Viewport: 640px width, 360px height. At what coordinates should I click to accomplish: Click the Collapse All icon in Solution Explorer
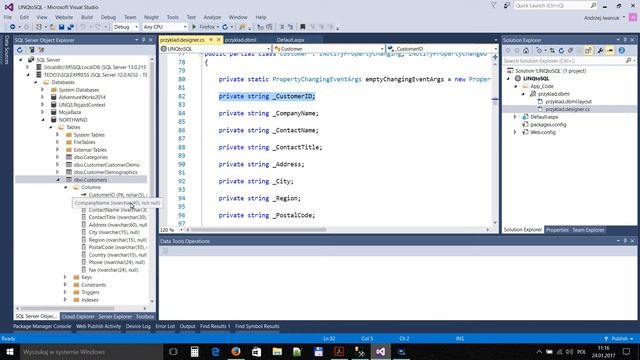coord(571,51)
